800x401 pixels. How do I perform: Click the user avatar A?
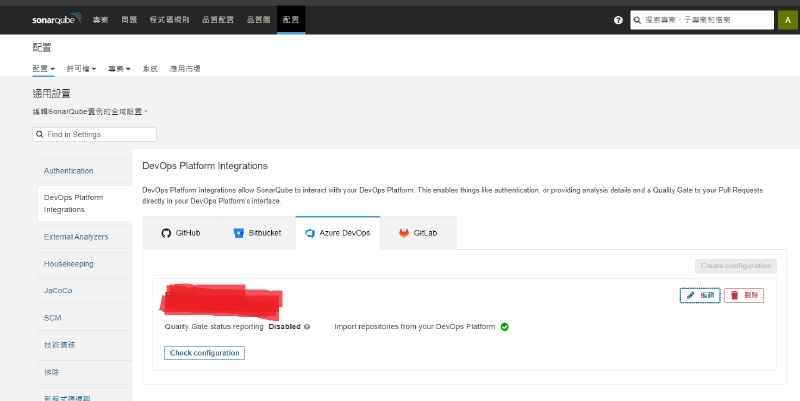(787, 20)
